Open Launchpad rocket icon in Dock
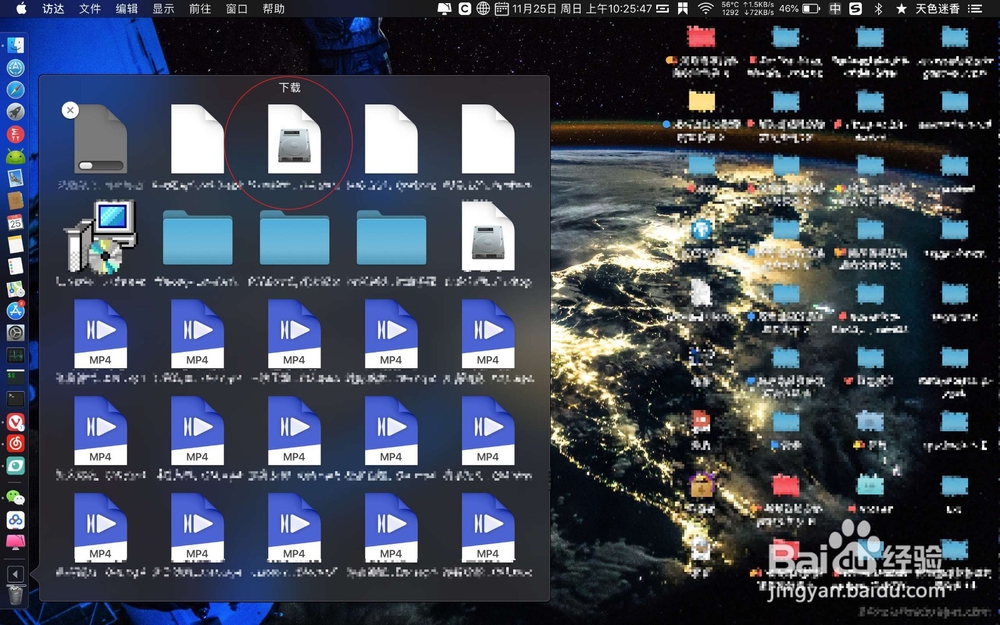Viewport: 1000px width, 625px height. click(15, 112)
